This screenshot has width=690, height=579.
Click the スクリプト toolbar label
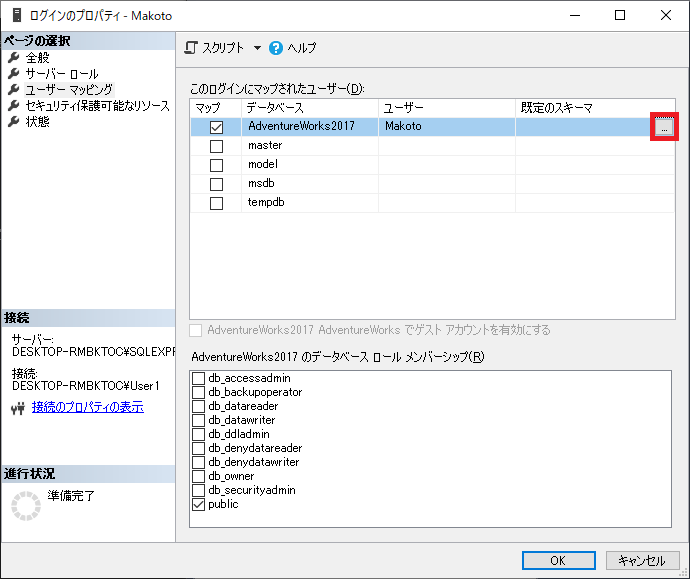223,48
